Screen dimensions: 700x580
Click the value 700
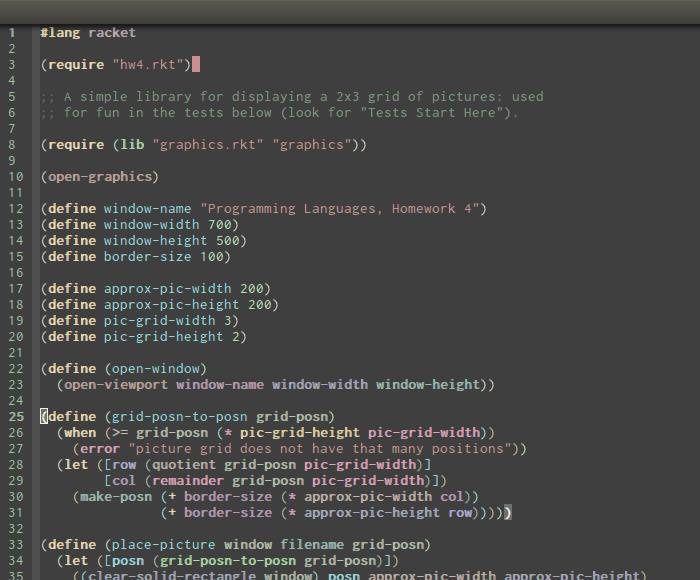[220, 225]
